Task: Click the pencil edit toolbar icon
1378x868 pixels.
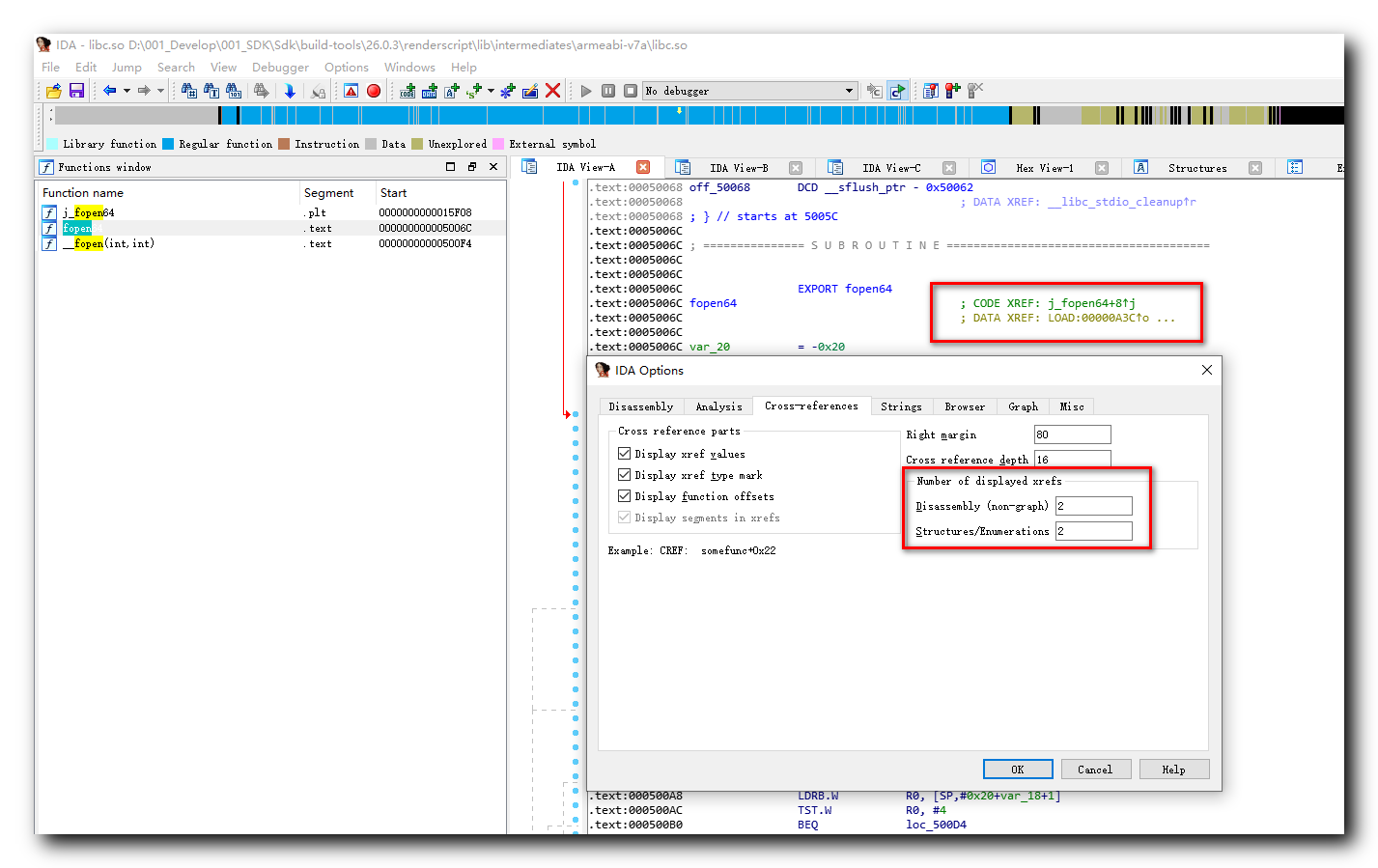Action: (x=529, y=91)
